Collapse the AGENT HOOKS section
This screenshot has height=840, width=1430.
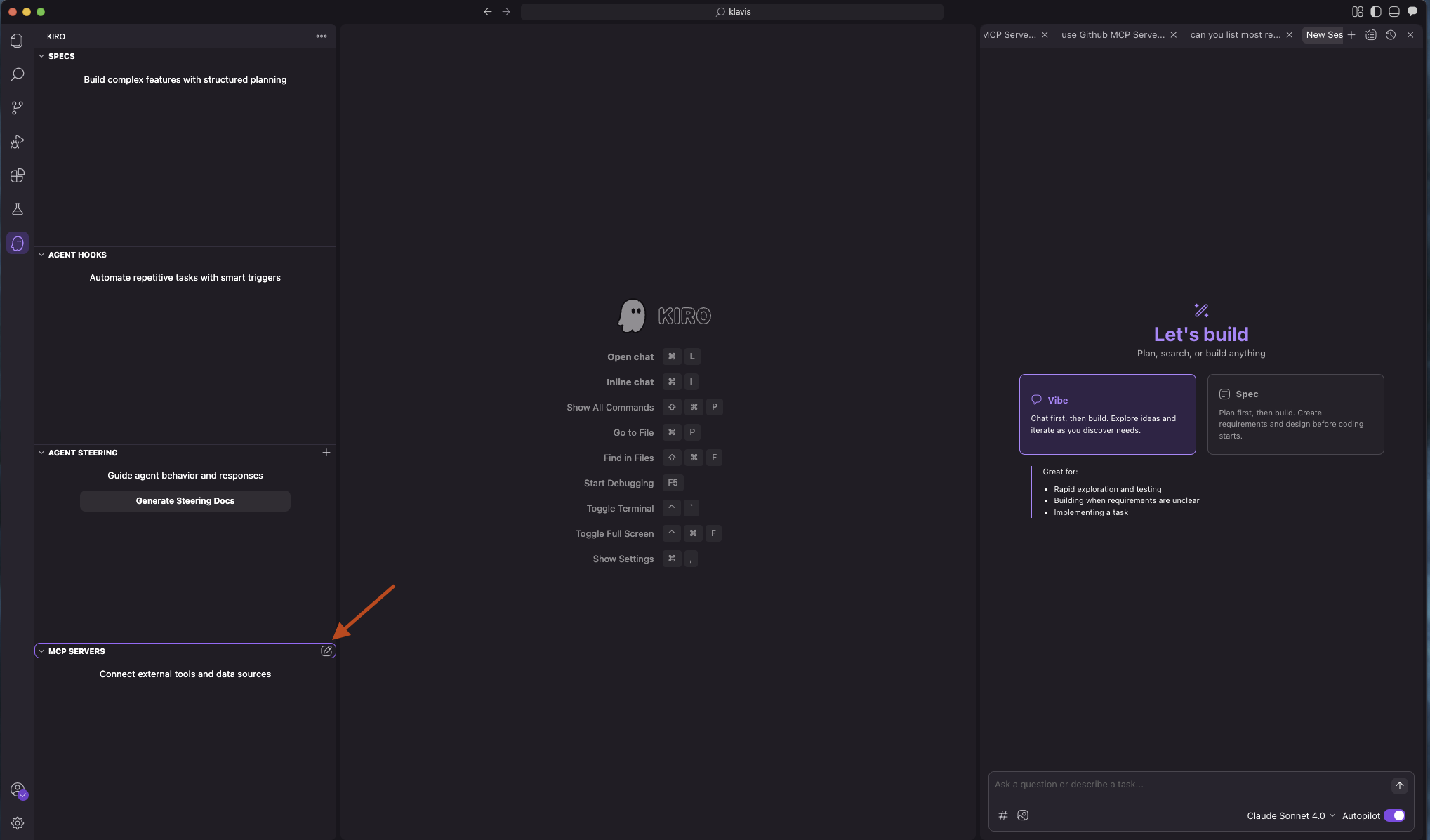point(41,255)
